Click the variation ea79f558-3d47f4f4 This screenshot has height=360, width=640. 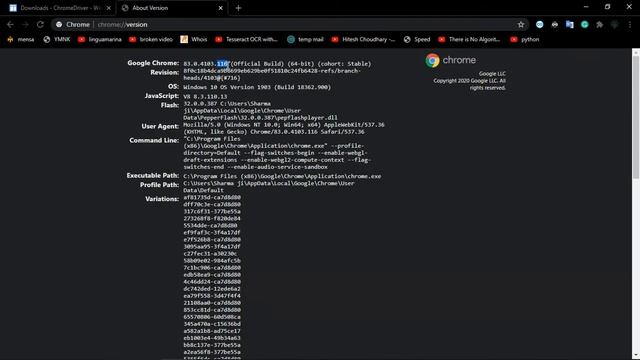(212, 296)
